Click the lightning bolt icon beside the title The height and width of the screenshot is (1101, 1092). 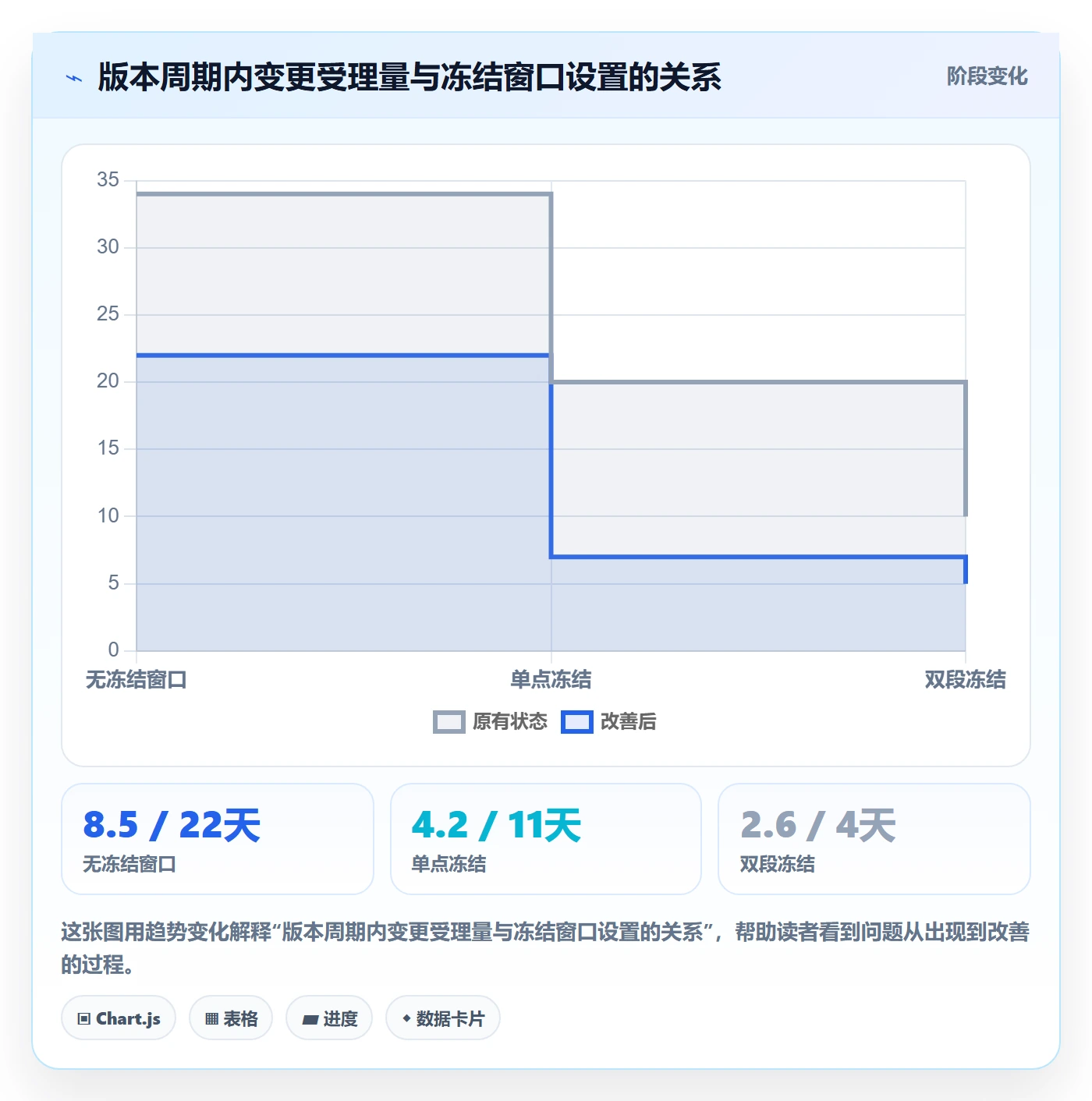tap(74, 78)
